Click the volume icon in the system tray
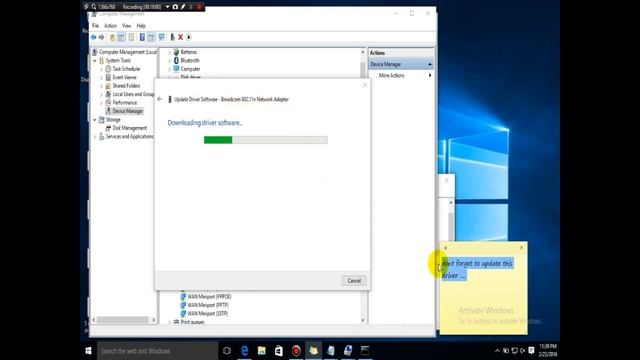Screen dimensions: 640x360 click(x=522, y=351)
